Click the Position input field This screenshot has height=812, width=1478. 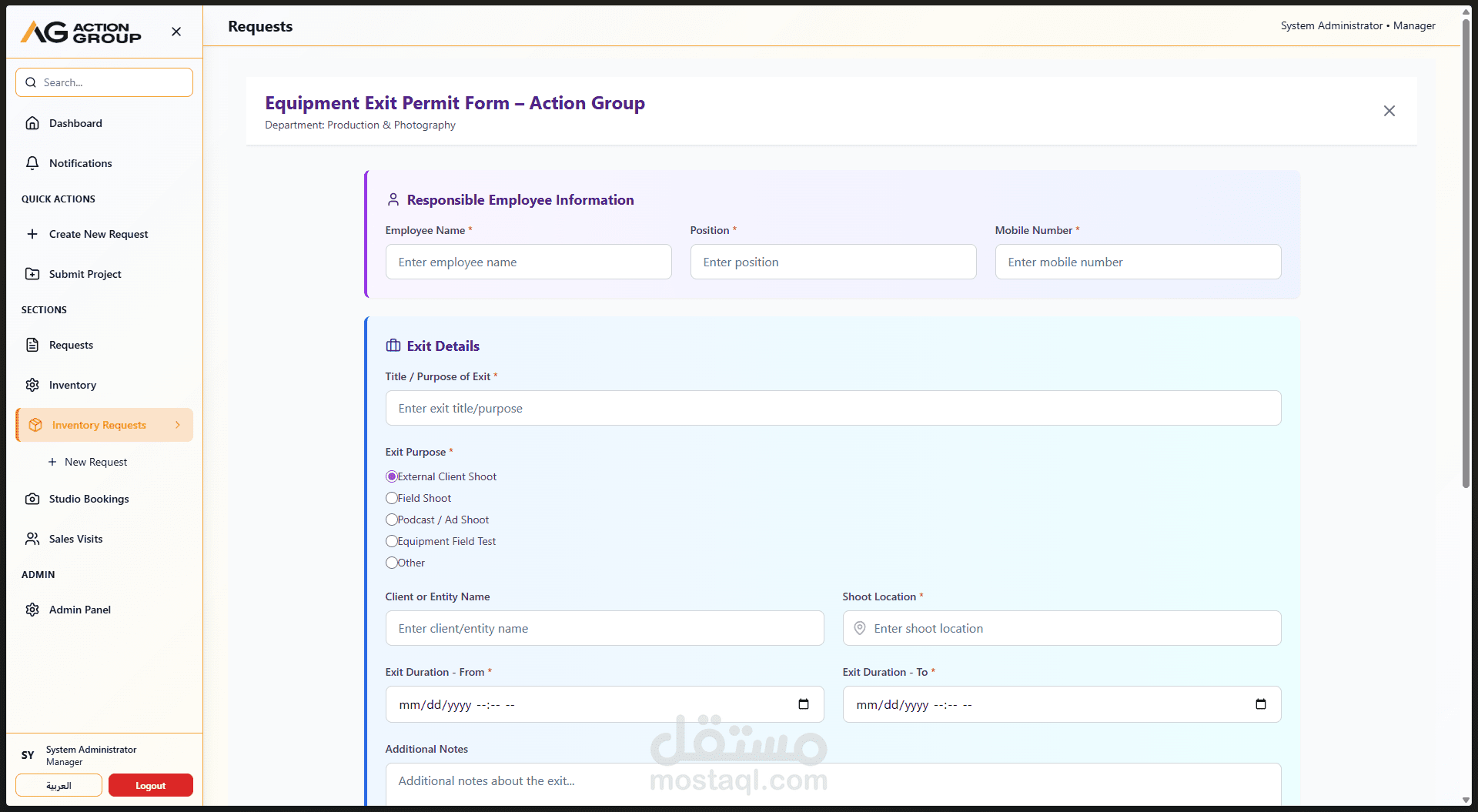pos(833,262)
